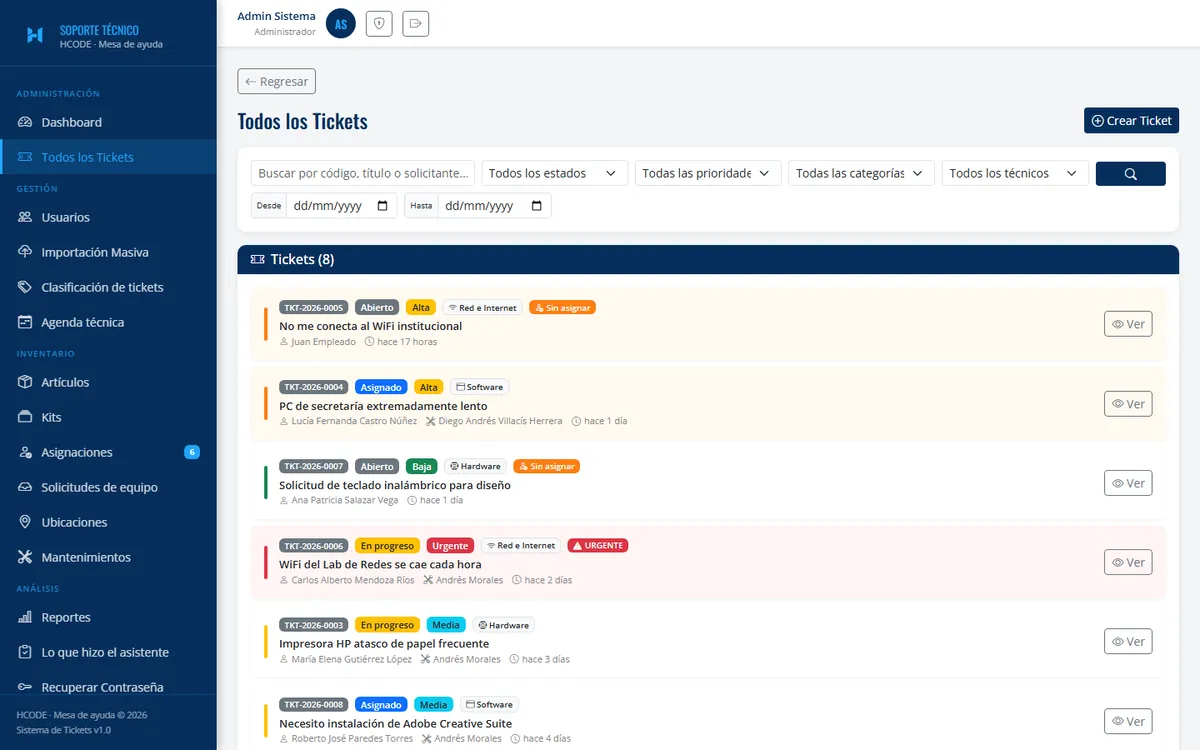Click the TKT-2026-0004 ticket code badge

tap(314, 387)
